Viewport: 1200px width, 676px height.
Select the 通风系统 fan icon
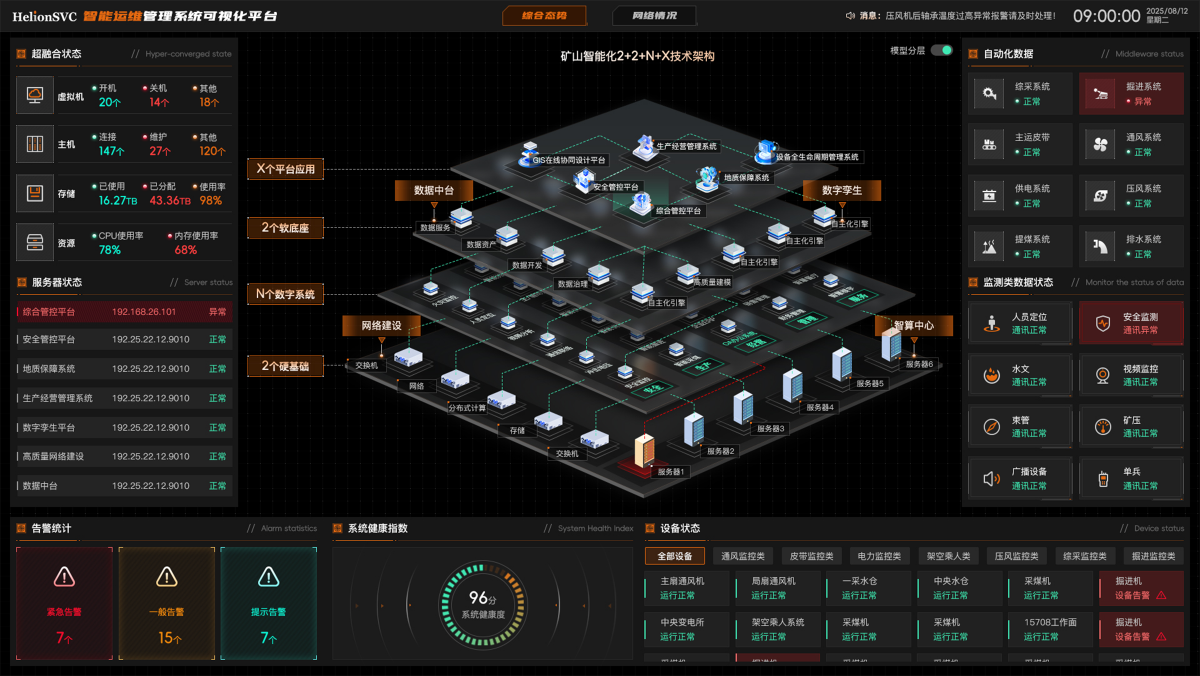click(x=1101, y=145)
